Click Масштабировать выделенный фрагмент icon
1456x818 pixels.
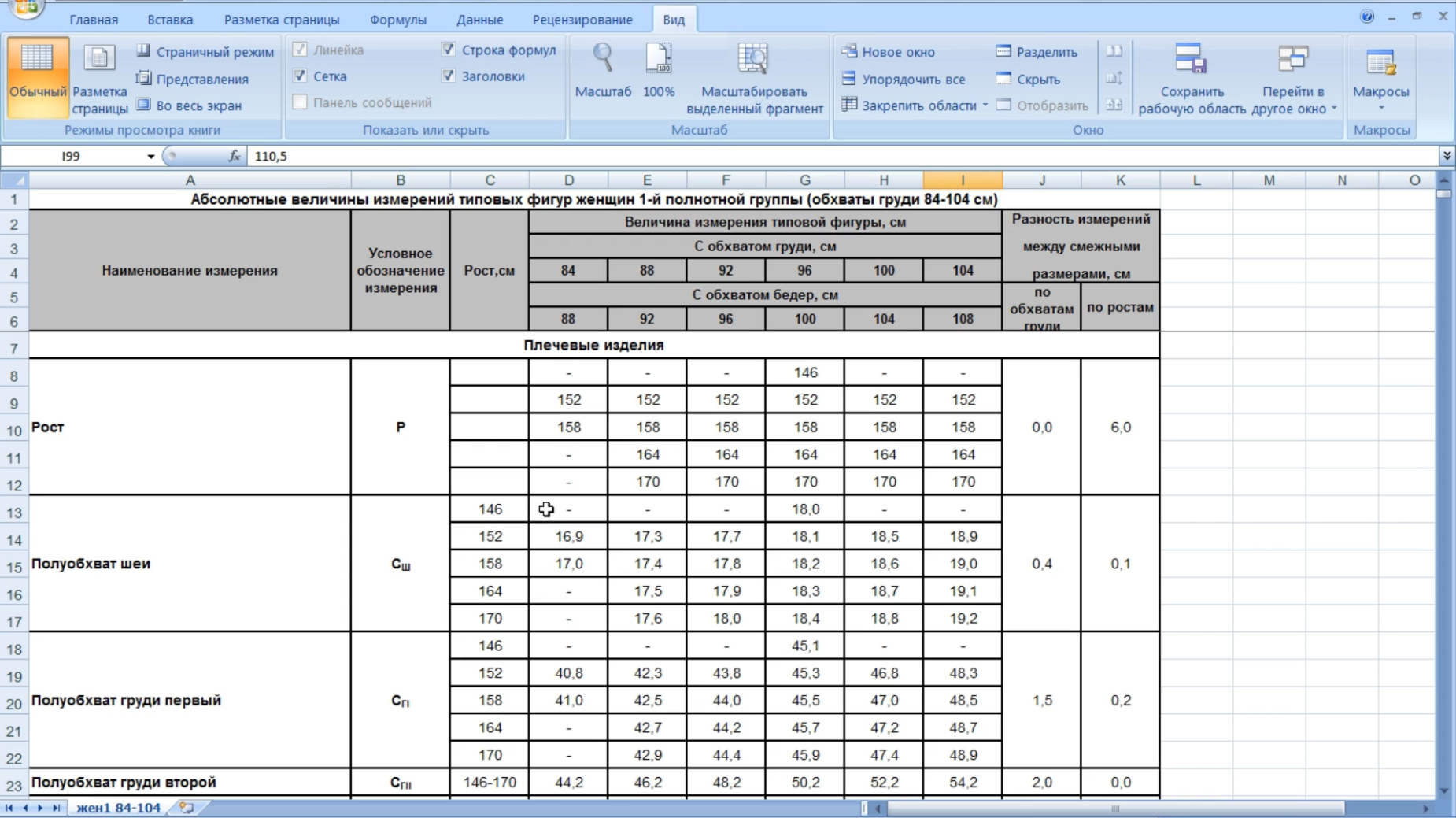753,58
